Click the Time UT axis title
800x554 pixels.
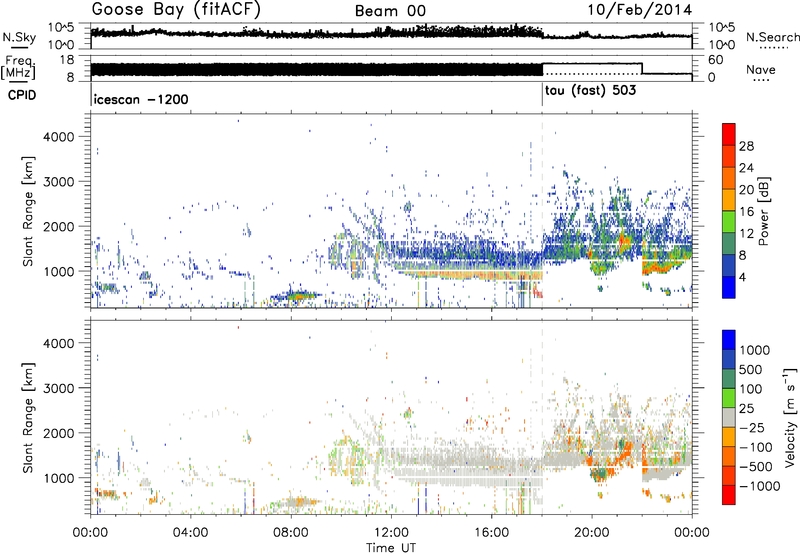coord(391,548)
